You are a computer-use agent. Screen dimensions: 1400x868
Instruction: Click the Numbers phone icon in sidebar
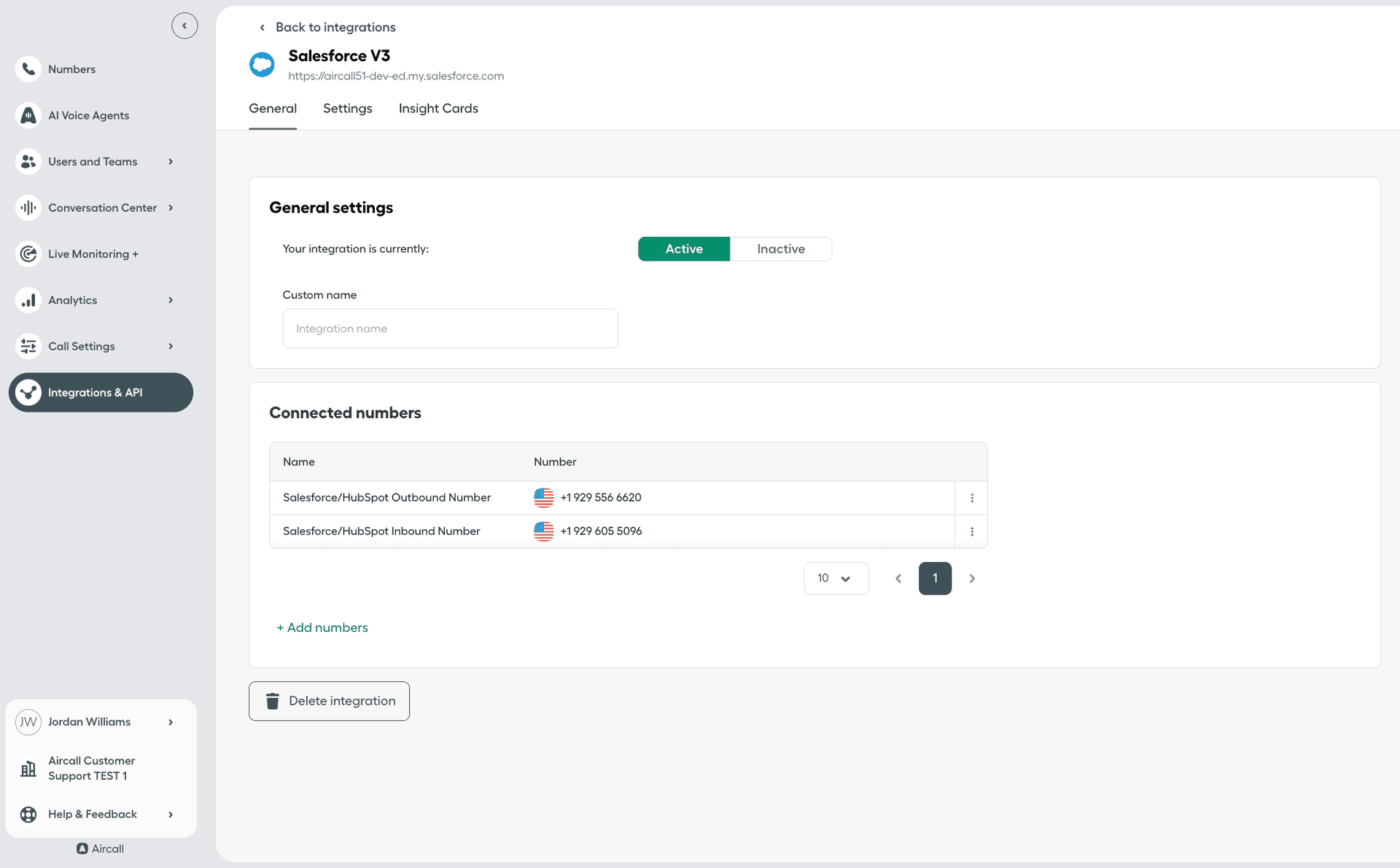(x=28, y=69)
